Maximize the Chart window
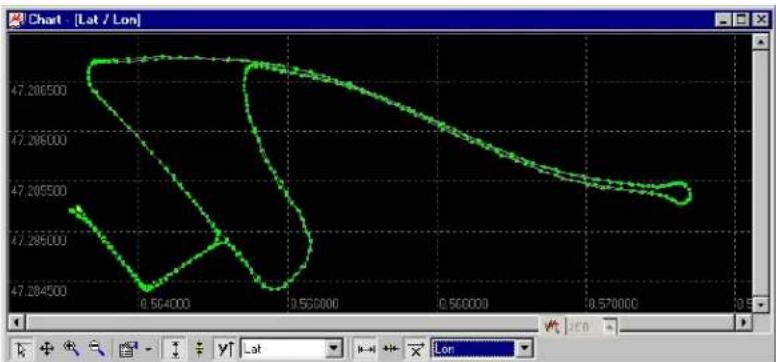 click(742, 20)
